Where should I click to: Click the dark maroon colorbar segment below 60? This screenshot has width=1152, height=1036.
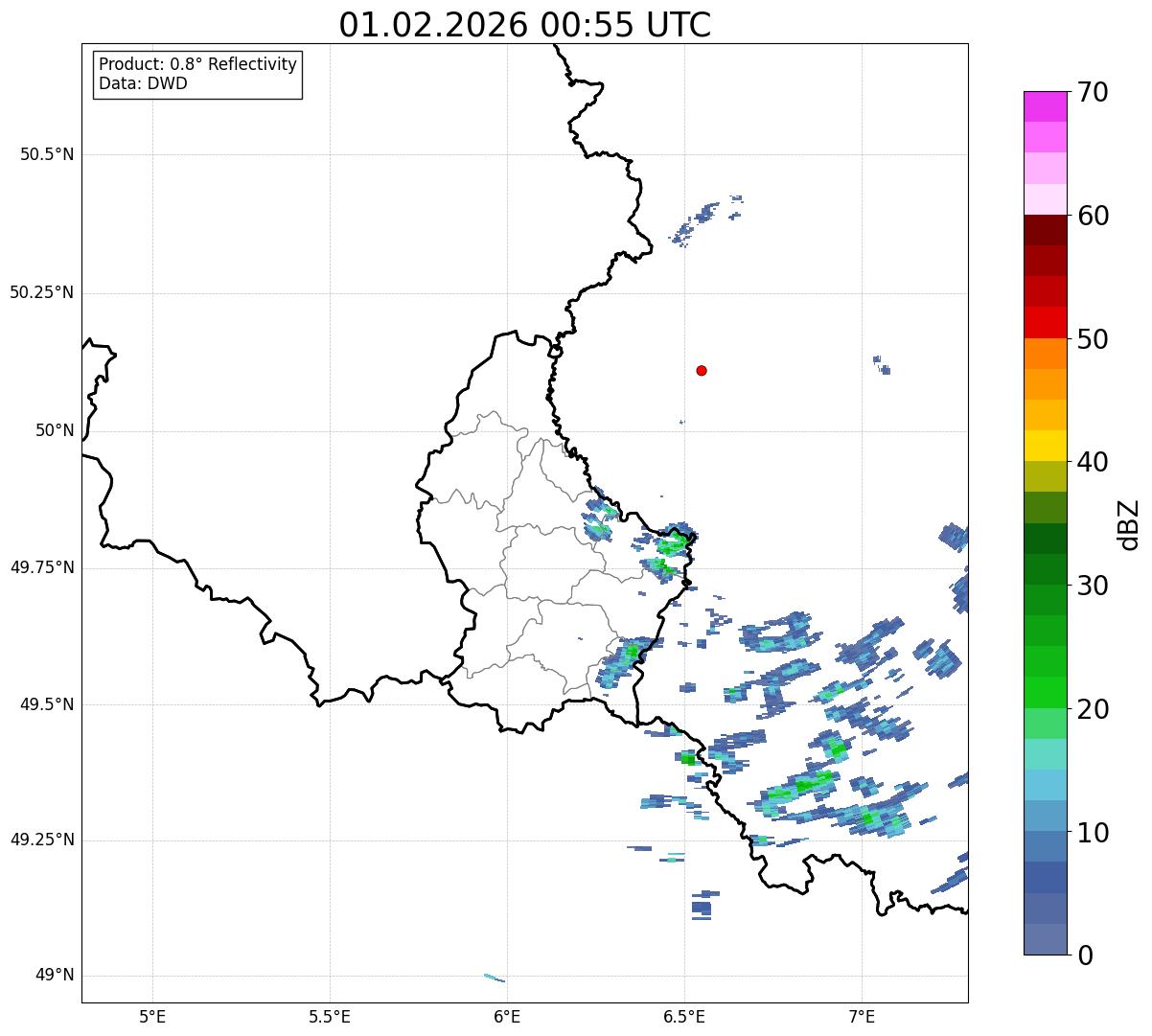click(1045, 230)
